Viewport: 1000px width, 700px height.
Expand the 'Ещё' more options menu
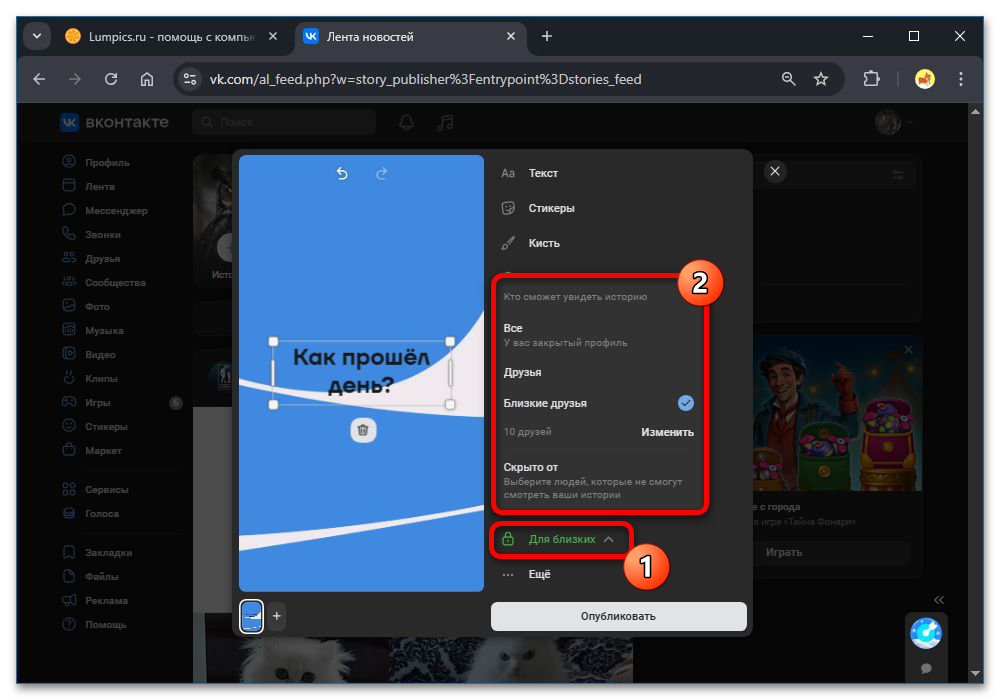tap(539, 574)
